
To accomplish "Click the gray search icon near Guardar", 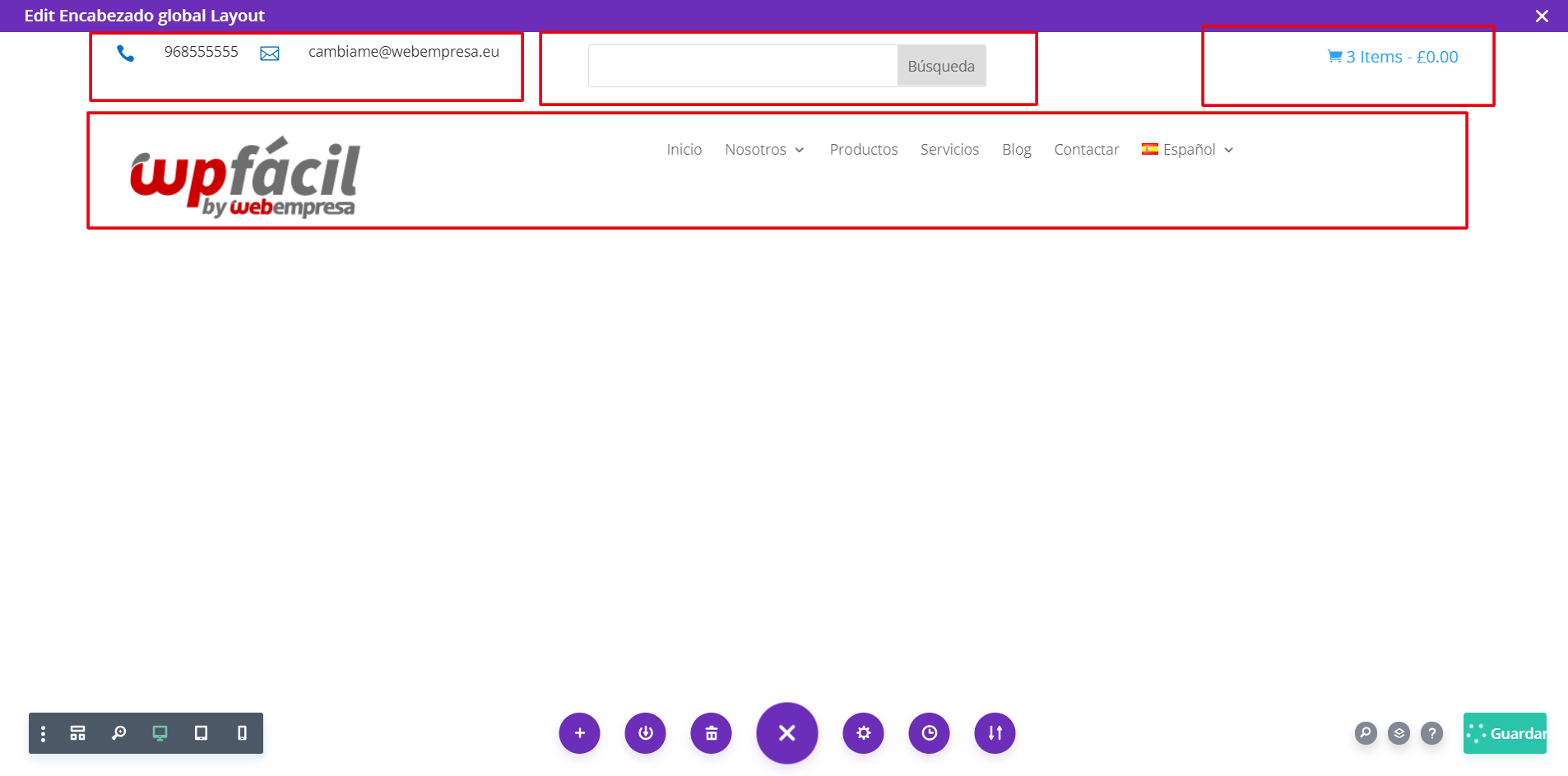I will click(1366, 732).
